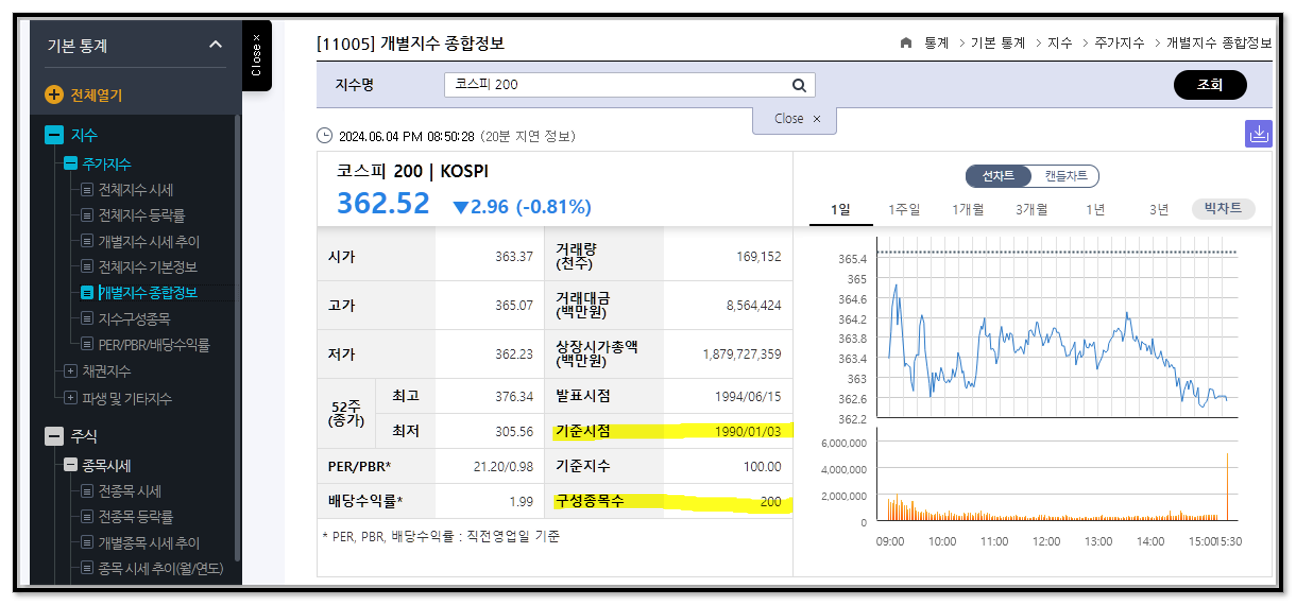The image size is (1297, 605).
Task: Click the sidebar vertical scrollbar
Action: (237, 338)
